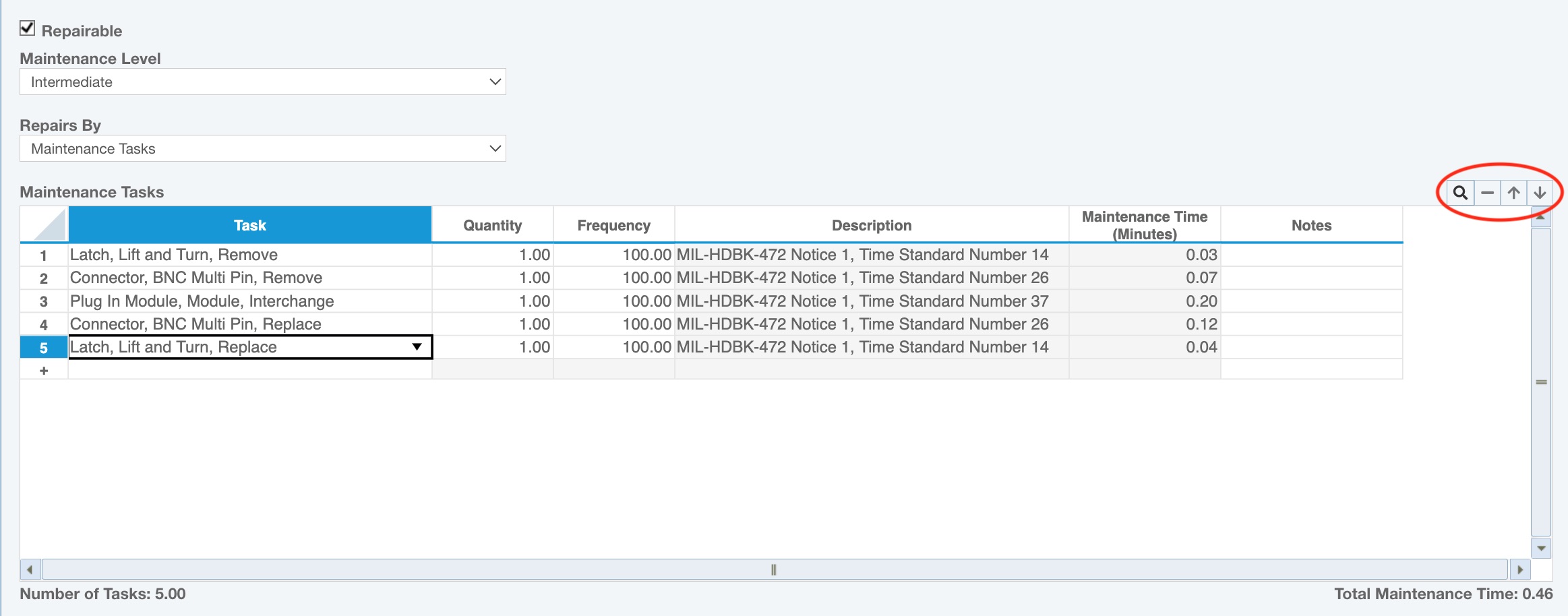Select row header number 3
This screenshot has width=1568, height=616.
[x=44, y=301]
